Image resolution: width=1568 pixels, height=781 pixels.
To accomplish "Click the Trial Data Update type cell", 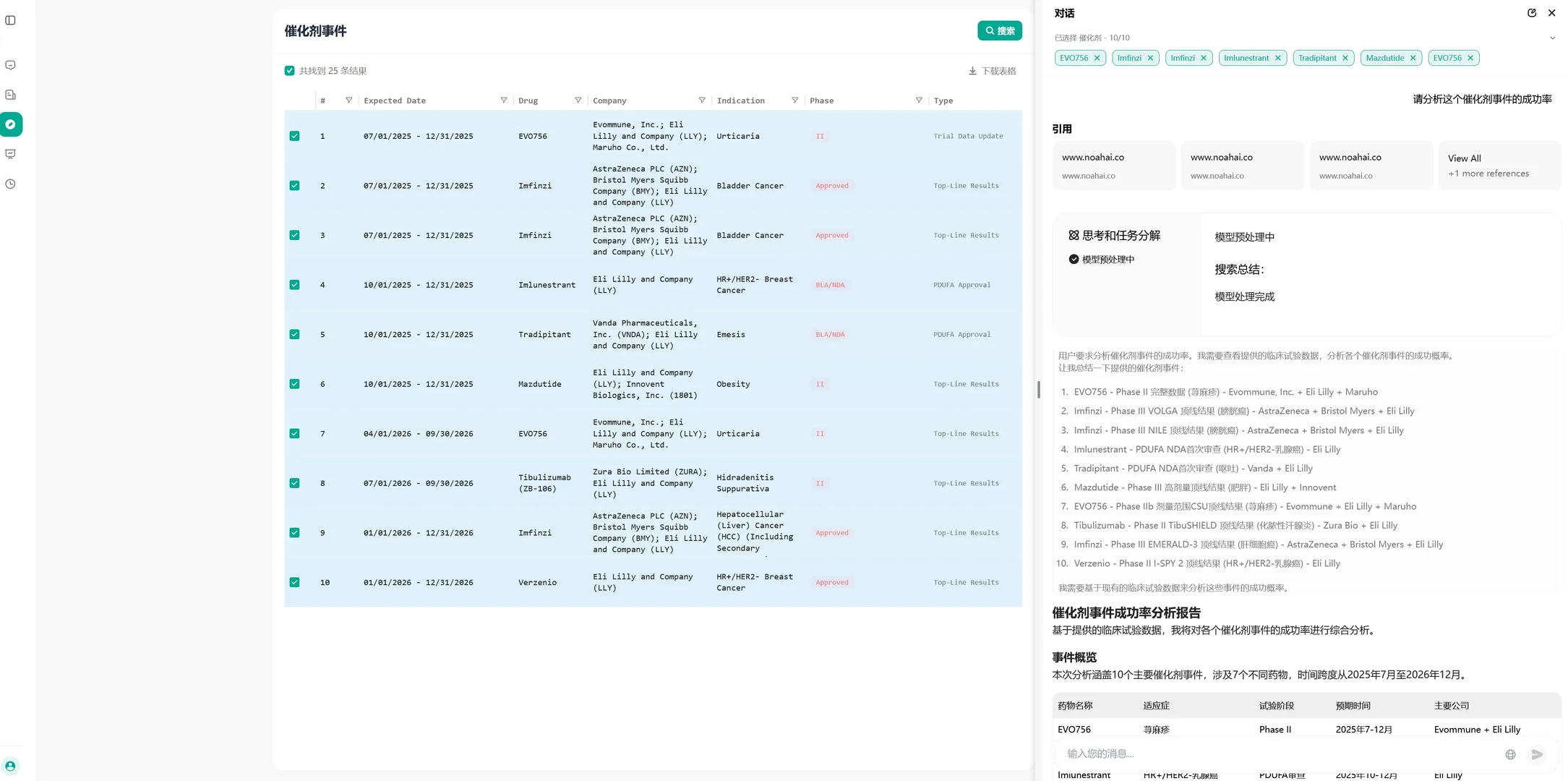I will (x=968, y=136).
